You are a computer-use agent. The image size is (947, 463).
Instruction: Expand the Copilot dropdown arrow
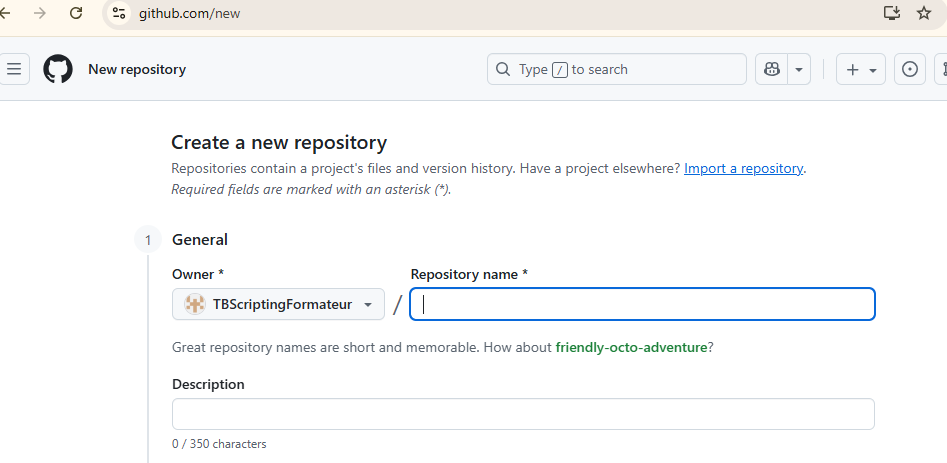point(798,69)
